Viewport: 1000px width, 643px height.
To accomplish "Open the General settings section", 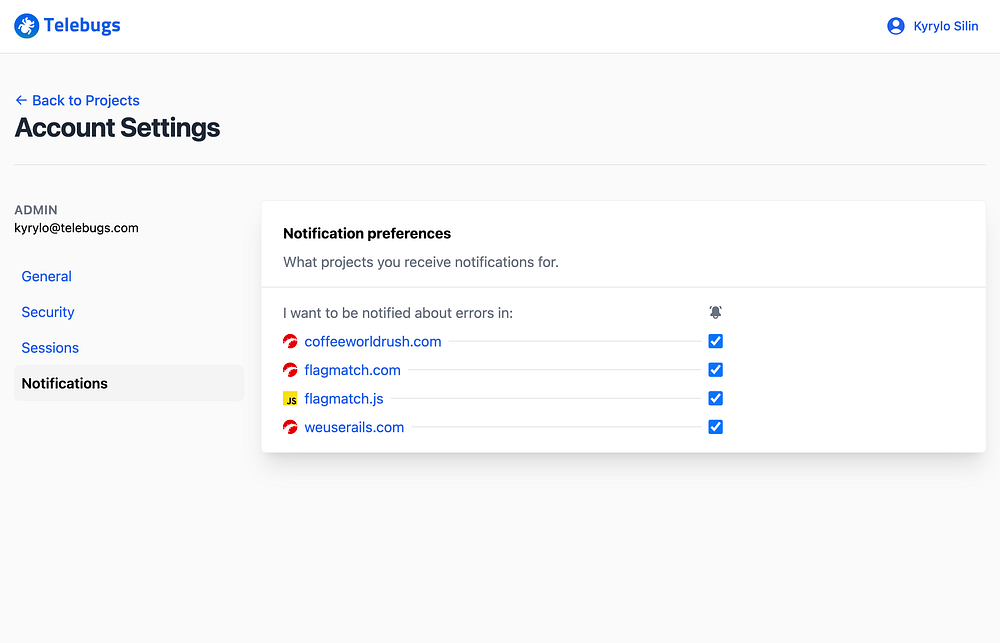I will pyautogui.click(x=47, y=276).
